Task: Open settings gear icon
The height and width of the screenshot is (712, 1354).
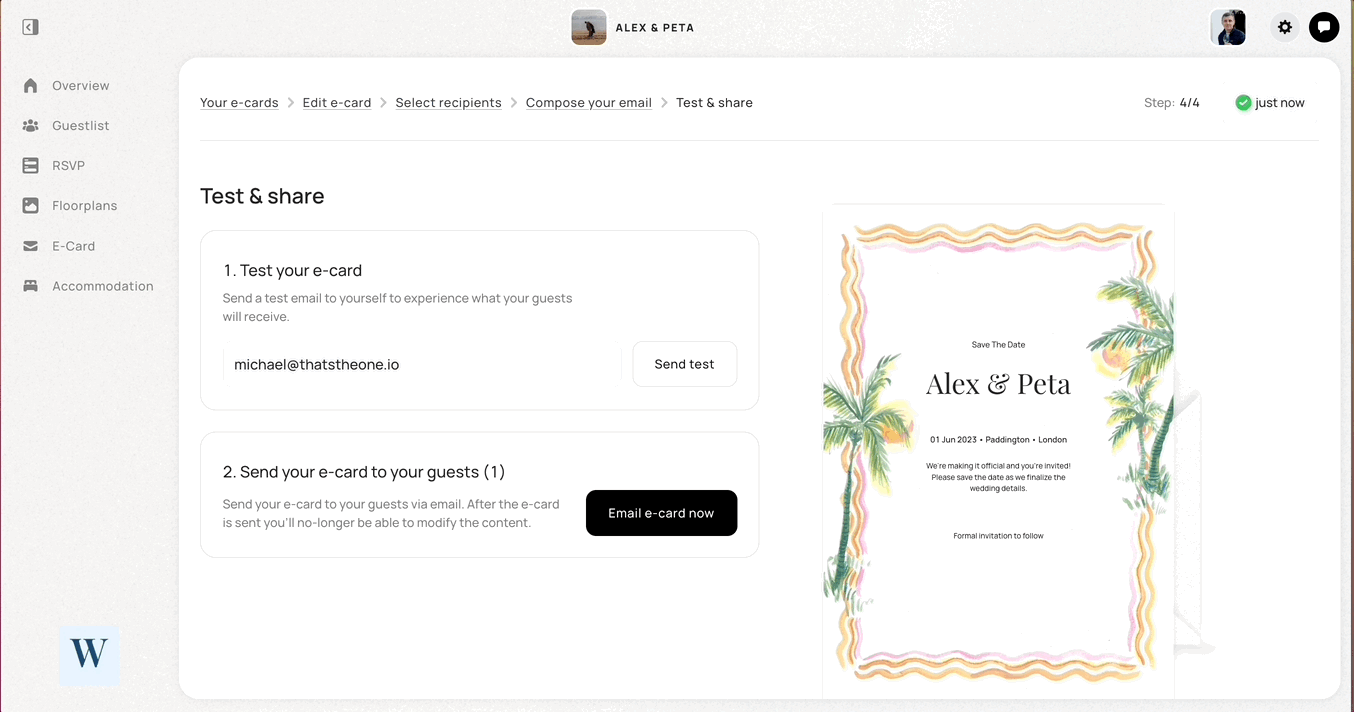Action: 1285,27
